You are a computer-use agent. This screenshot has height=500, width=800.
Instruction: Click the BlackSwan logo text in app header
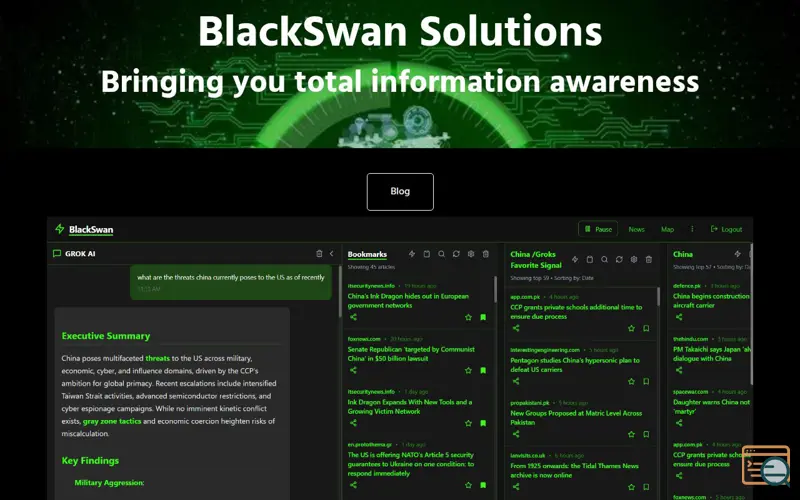click(x=91, y=230)
